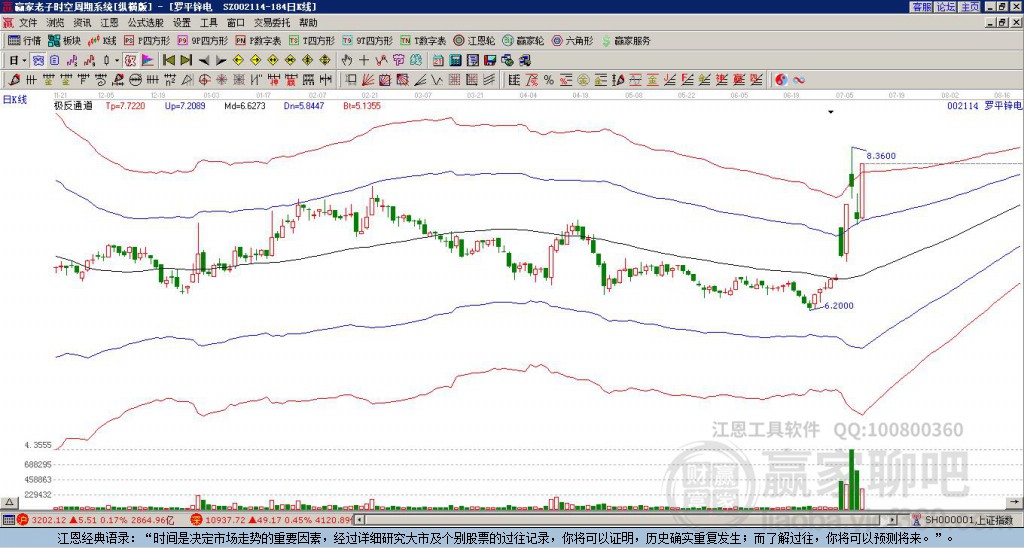Toggle the 权 adjustment button
This screenshot has width=1024, height=548.
click(x=130, y=61)
